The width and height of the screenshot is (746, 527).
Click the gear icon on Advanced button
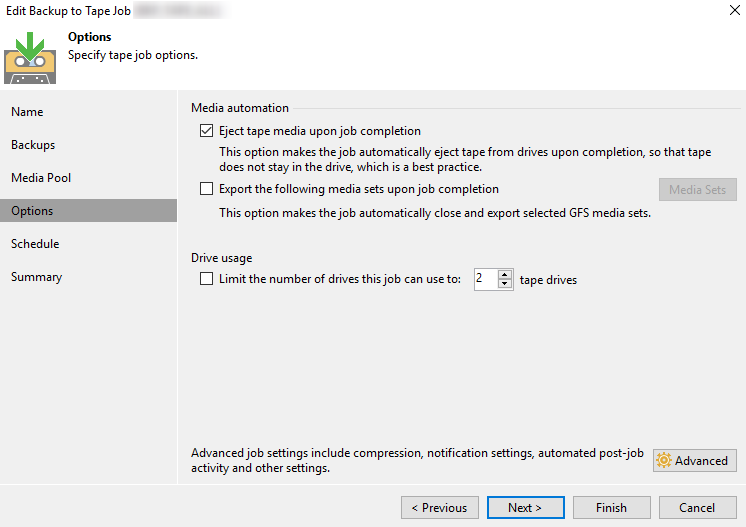click(x=664, y=461)
